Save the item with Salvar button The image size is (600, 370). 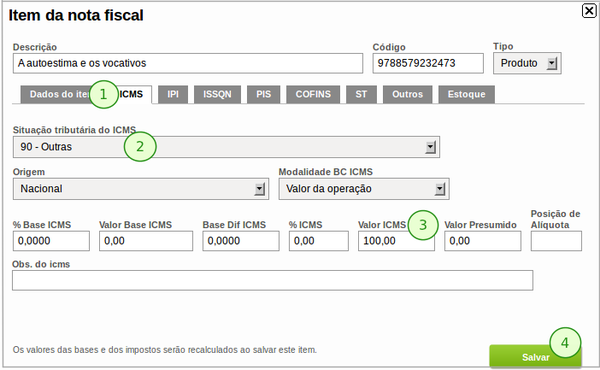(535, 357)
